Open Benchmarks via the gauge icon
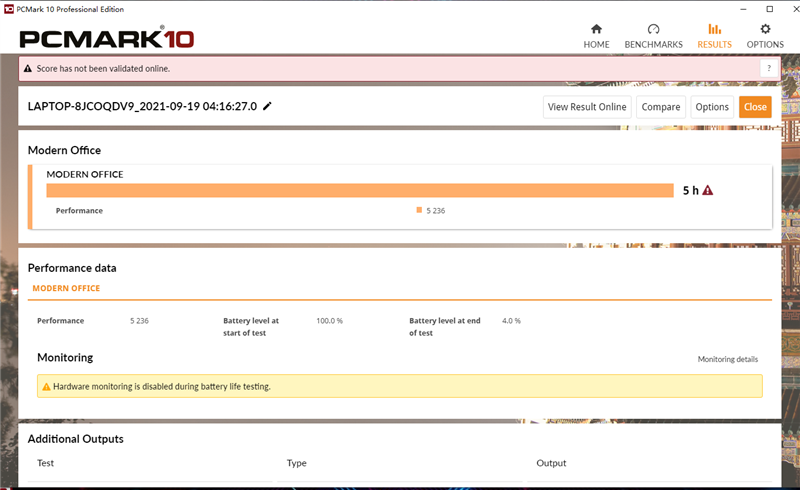 click(x=653, y=29)
